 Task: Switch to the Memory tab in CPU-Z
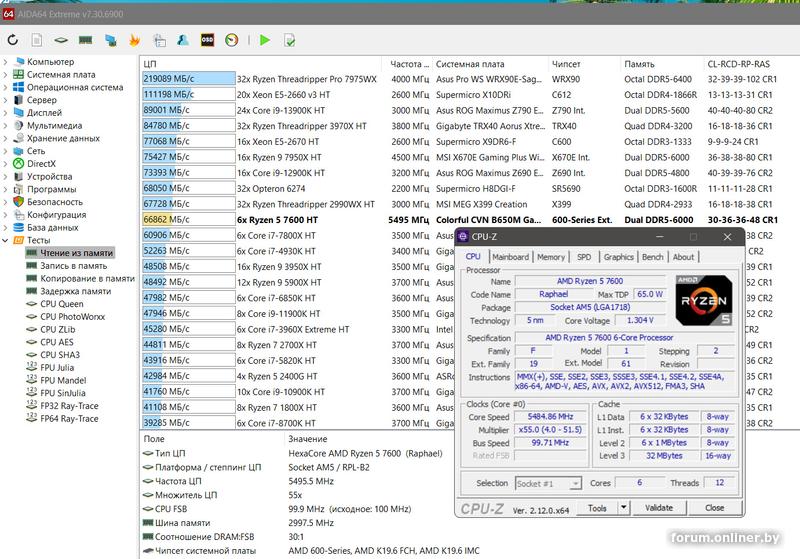tap(550, 257)
